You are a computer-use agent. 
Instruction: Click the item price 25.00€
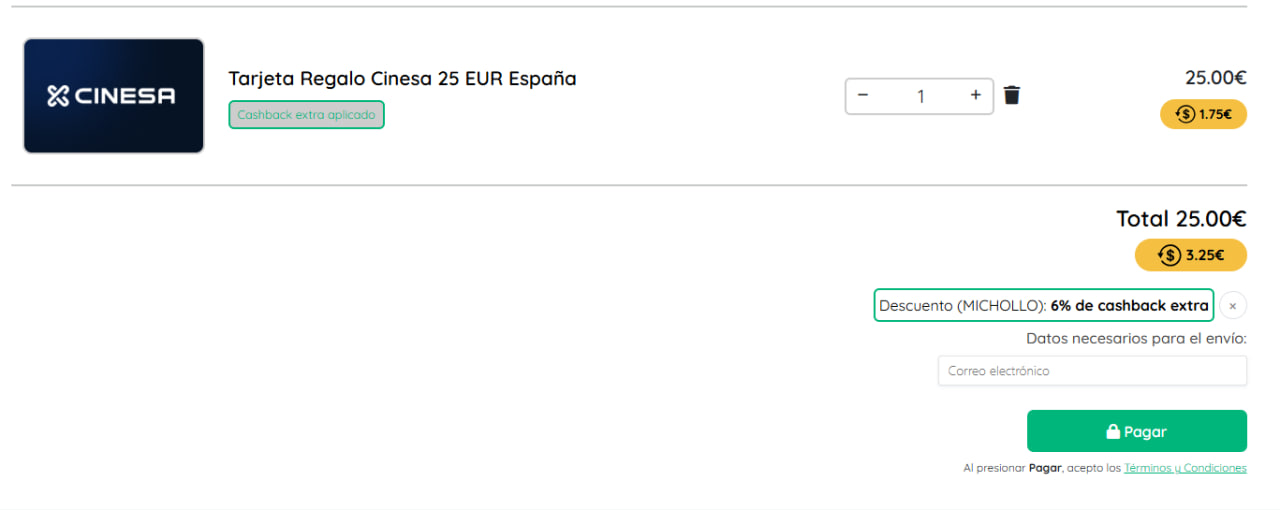[x=1215, y=78]
